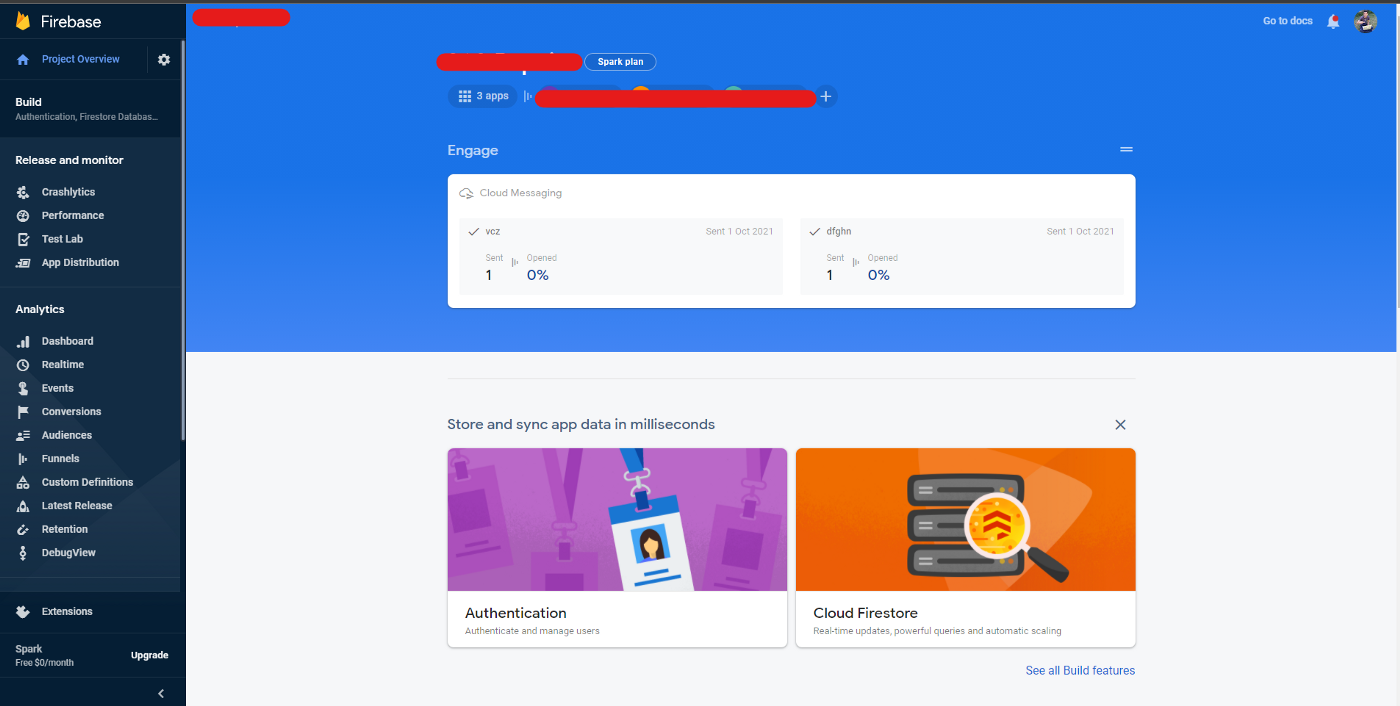Click the App Distribution icon
The height and width of the screenshot is (706, 1400).
[x=23, y=263]
